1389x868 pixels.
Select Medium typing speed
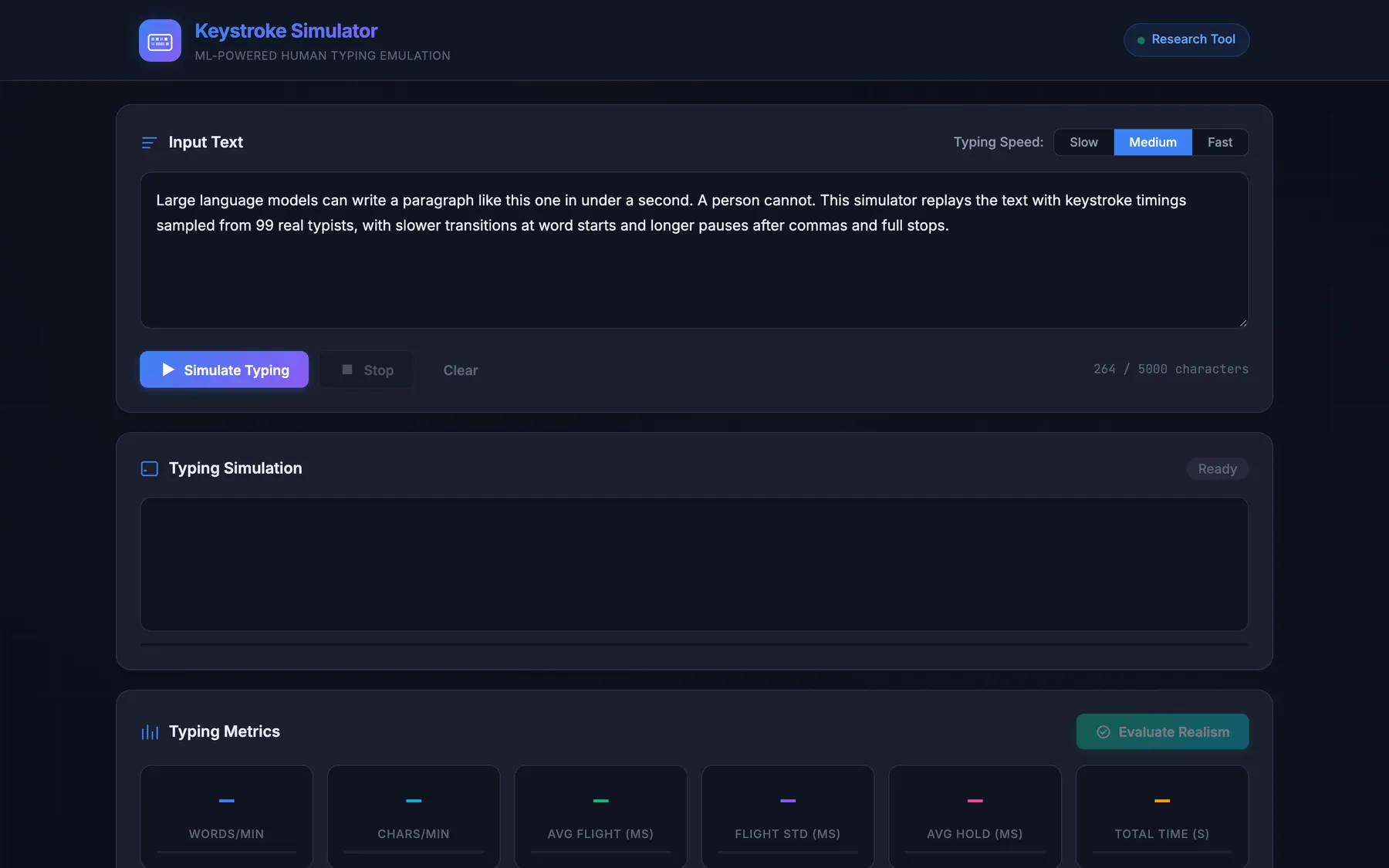tap(1153, 142)
